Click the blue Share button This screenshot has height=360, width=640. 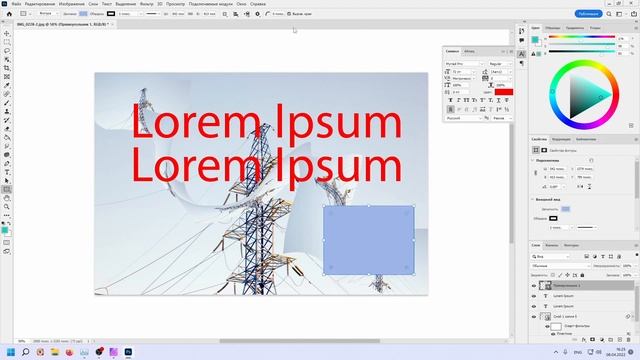[x=588, y=14]
